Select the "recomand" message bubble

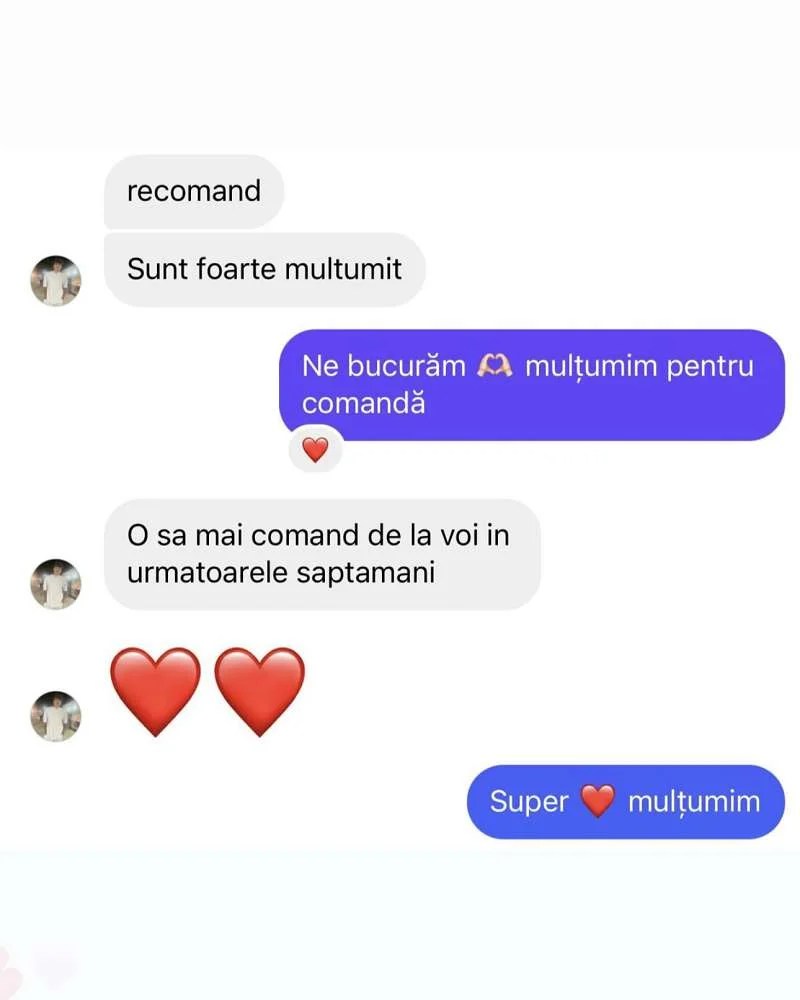click(x=194, y=191)
